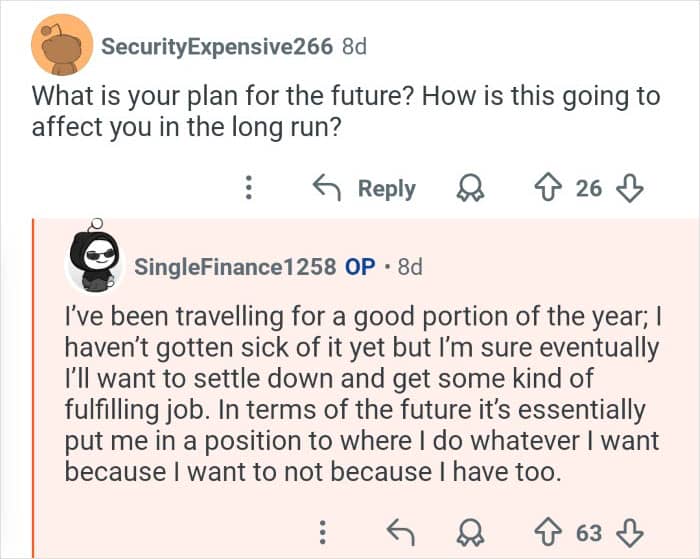
Task: Open three-dot options on SingleFinance1258's reply
Action: 322,532
